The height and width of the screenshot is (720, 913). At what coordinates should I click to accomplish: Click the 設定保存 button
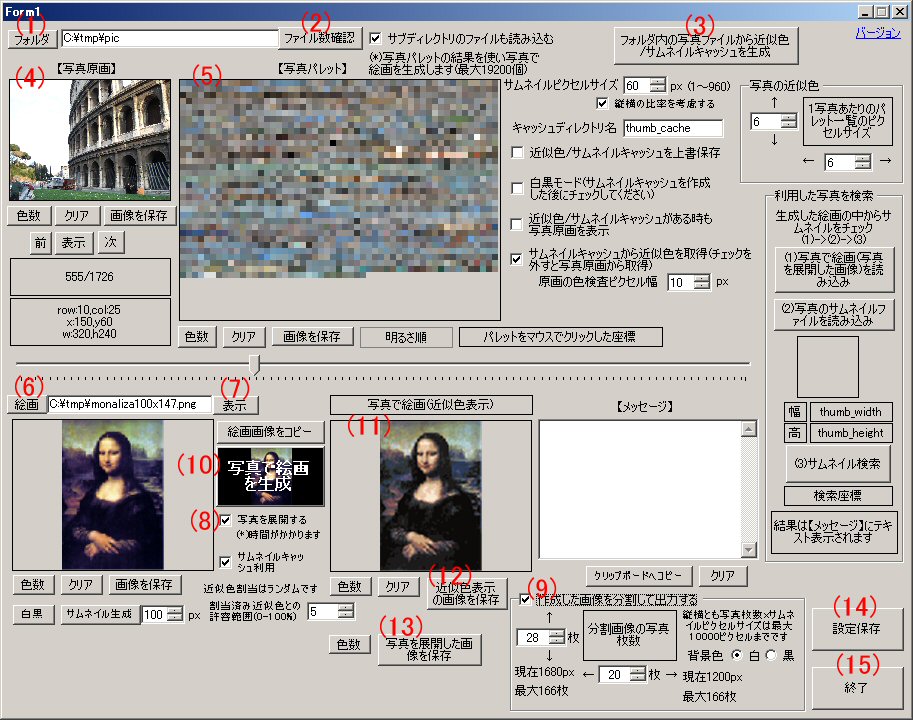[857, 630]
